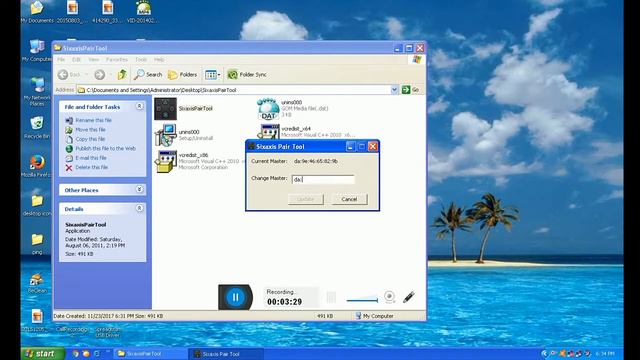This screenshot has width=640, height=360.
Task: Open the VID-201402 video file on desktop
Action: pos(143,11)
